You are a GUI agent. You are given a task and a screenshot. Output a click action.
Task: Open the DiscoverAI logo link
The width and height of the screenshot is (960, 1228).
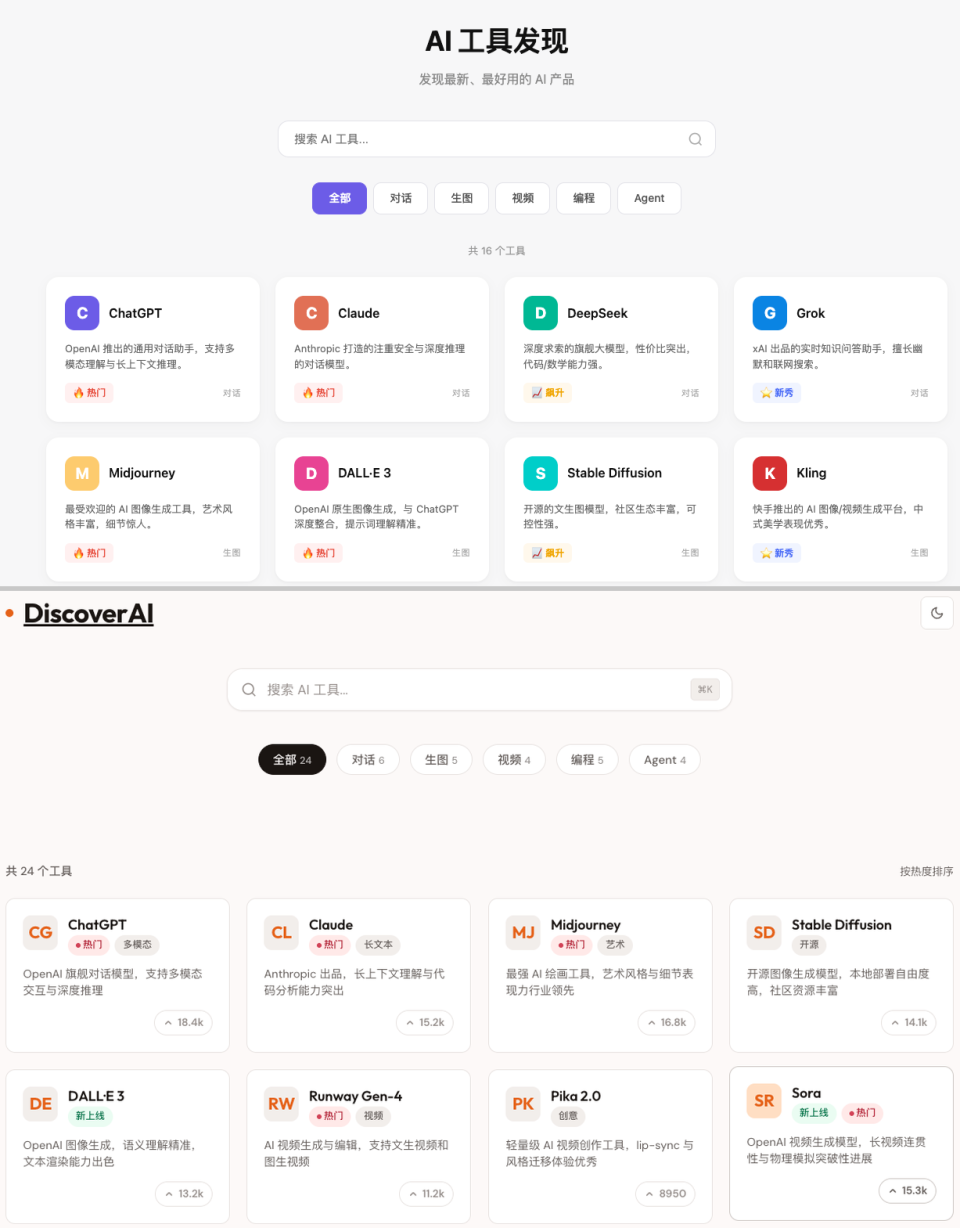(x=88, y=614)
